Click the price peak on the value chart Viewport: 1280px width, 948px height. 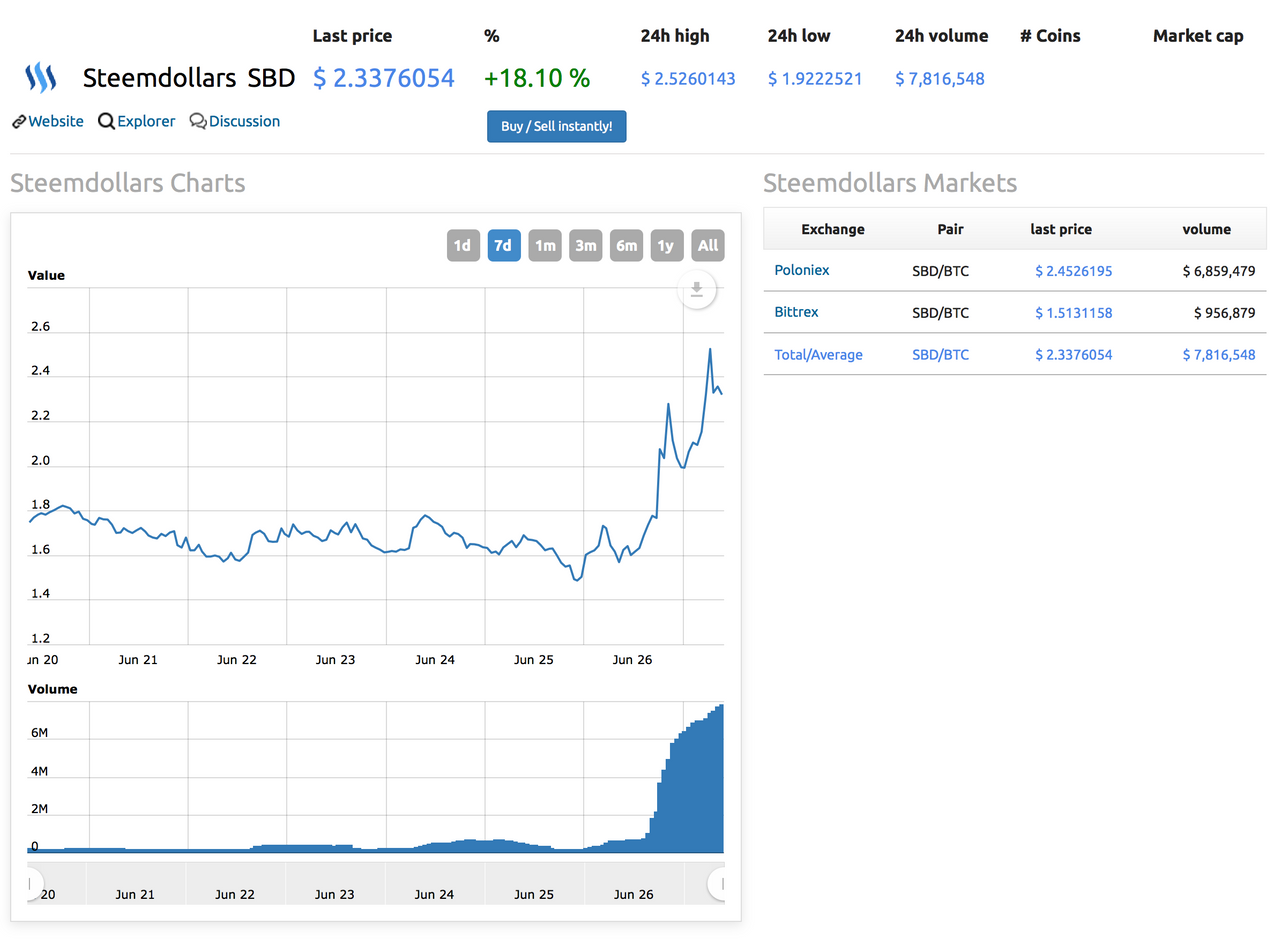[710, 349]
